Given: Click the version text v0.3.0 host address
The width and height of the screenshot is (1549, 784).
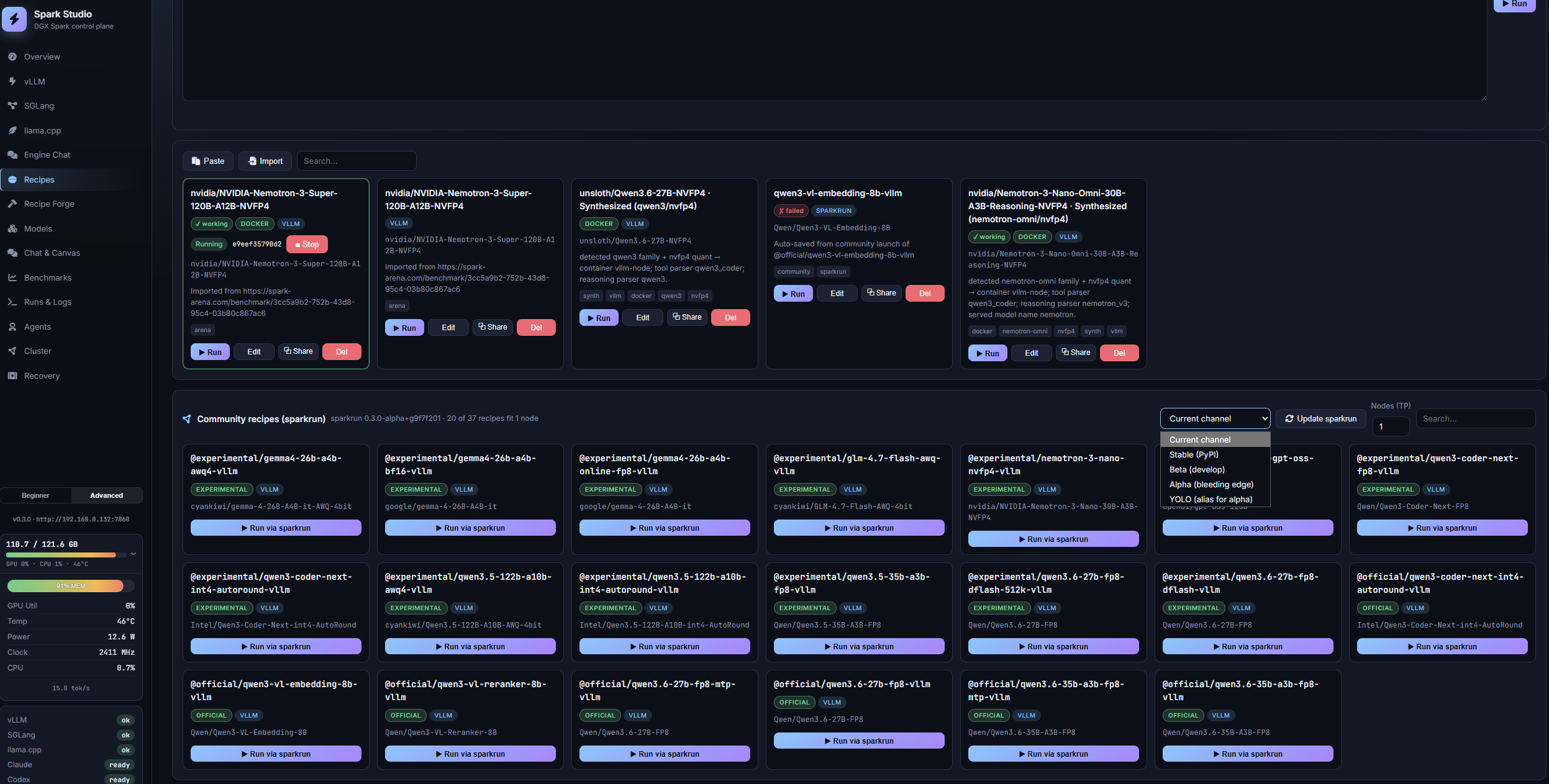Looking at the screenshot, I should point(71,520).
